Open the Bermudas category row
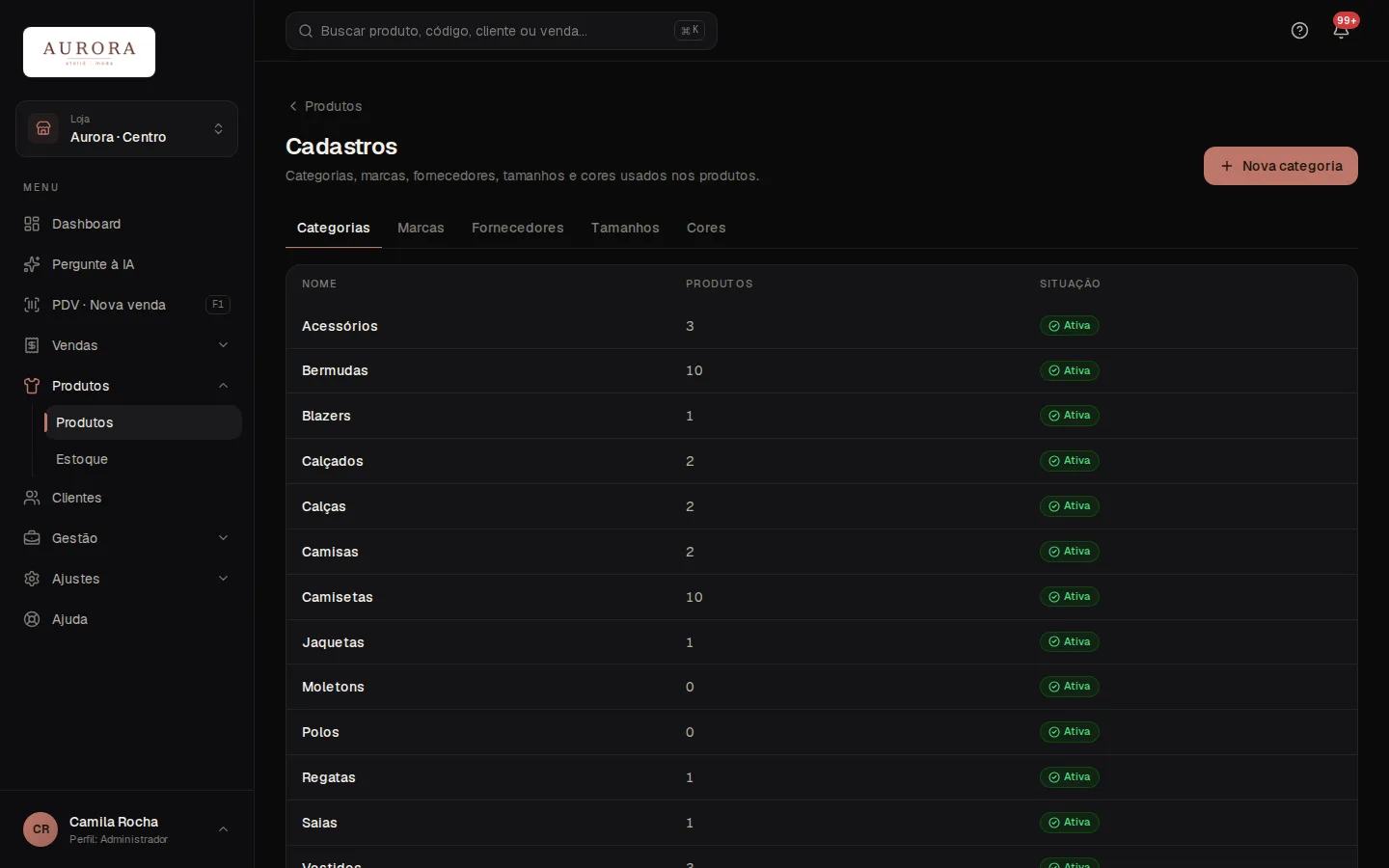1389x868 pixels. click(822, 371)
